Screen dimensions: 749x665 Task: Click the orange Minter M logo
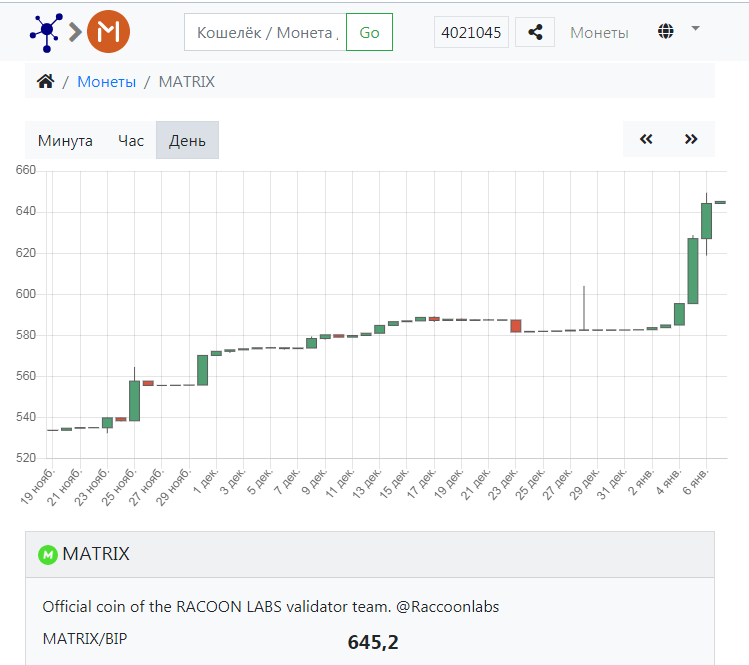(108, 32)
